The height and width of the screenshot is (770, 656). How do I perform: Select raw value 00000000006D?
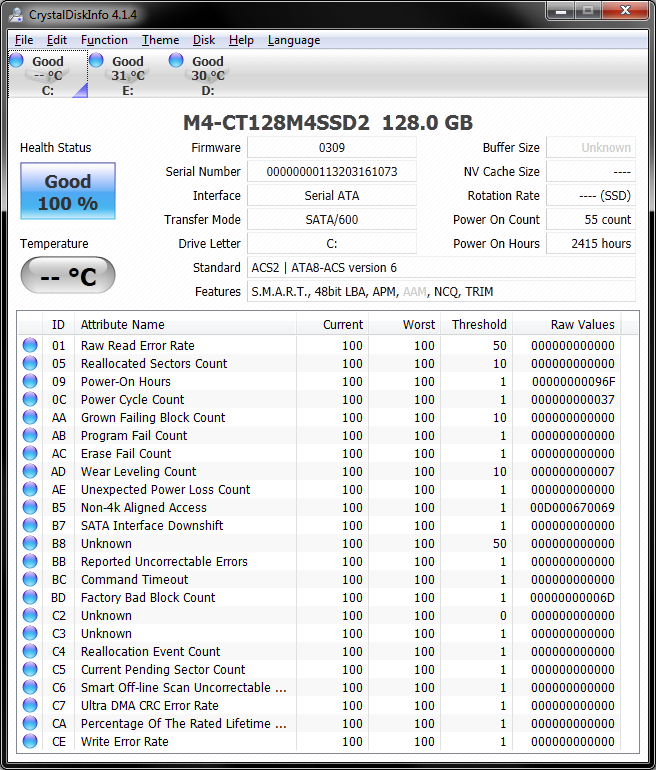tap(572, 598)
